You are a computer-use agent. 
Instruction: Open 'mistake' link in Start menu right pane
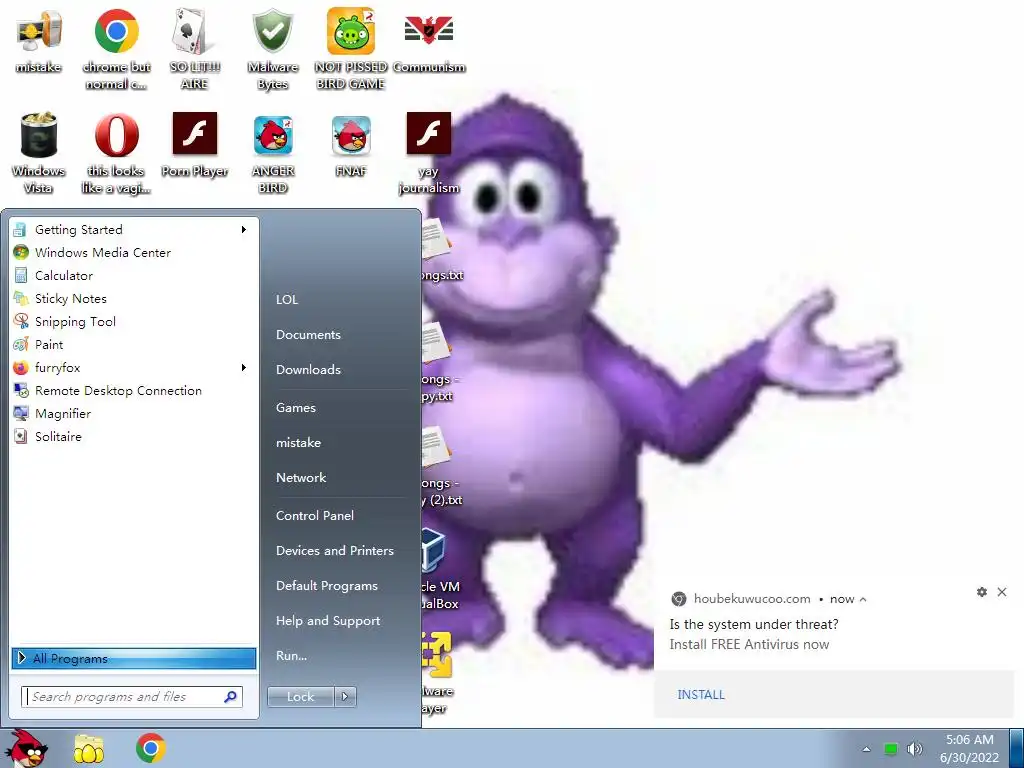(298, 443)
